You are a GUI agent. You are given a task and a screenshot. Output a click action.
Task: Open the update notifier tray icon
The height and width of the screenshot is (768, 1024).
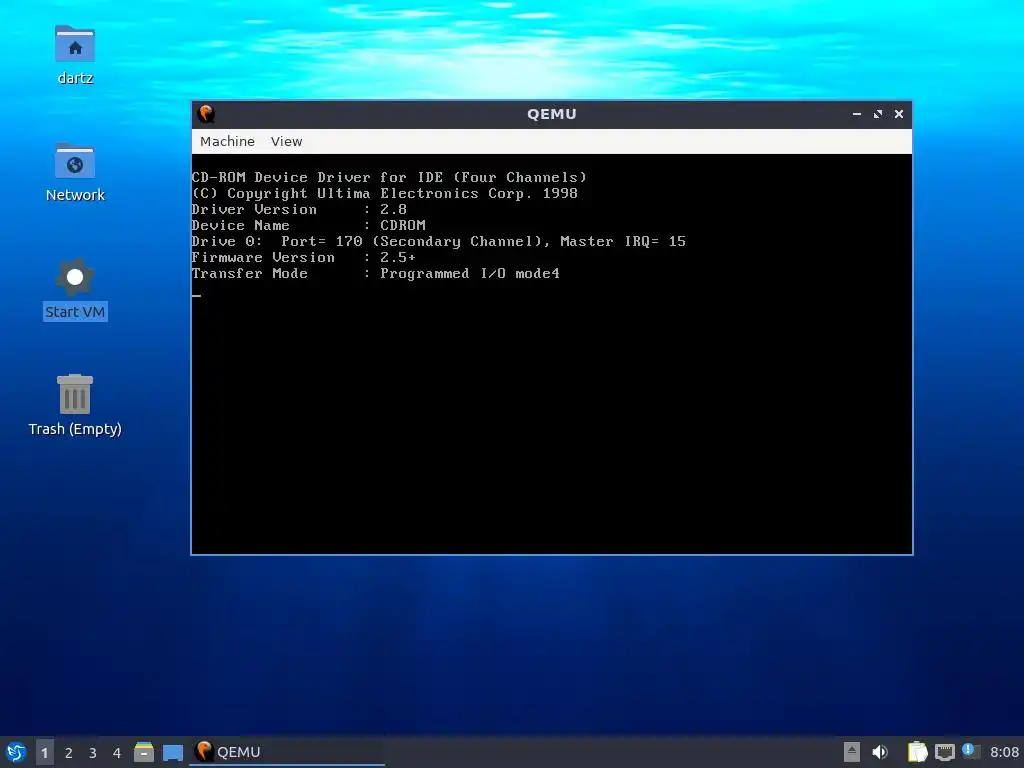970,751
